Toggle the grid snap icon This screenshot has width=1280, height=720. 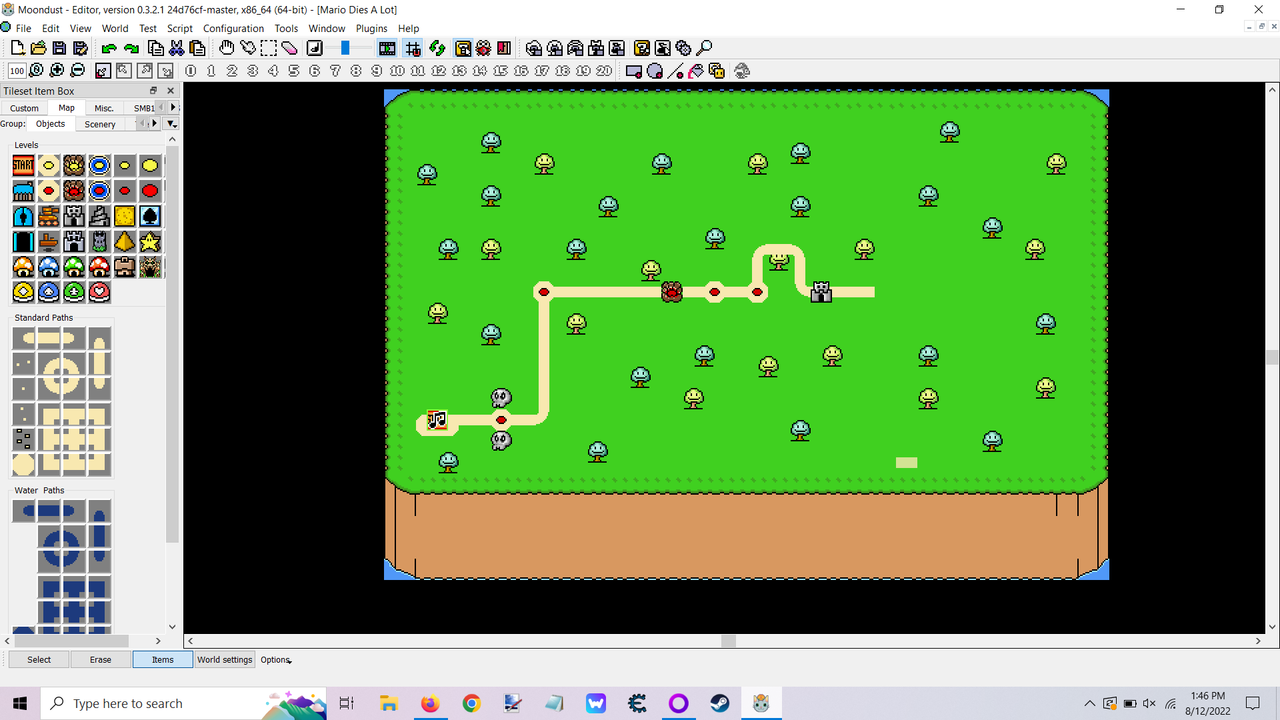click(413, 48)
